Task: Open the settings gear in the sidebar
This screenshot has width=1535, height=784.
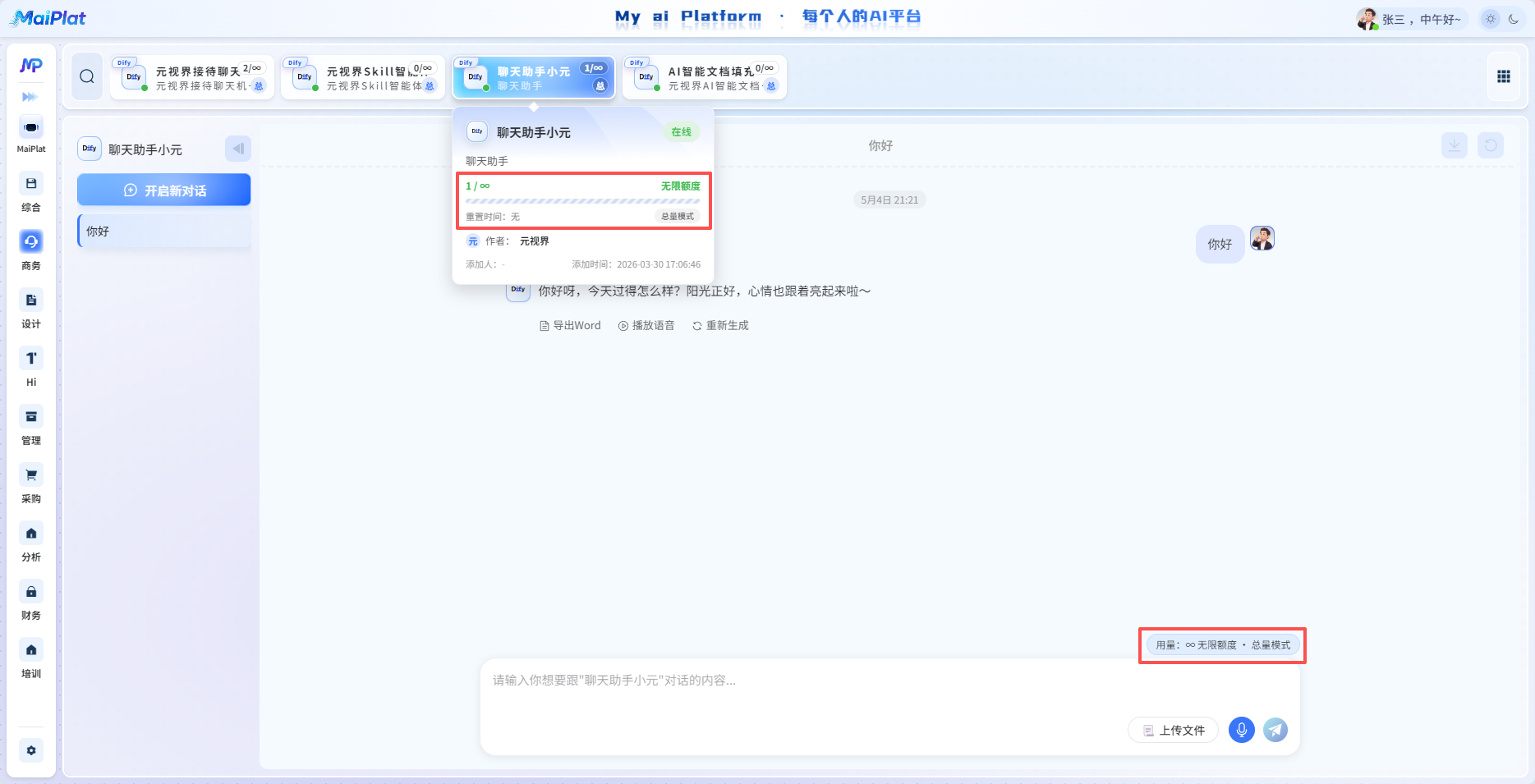Action: point(31,750)
